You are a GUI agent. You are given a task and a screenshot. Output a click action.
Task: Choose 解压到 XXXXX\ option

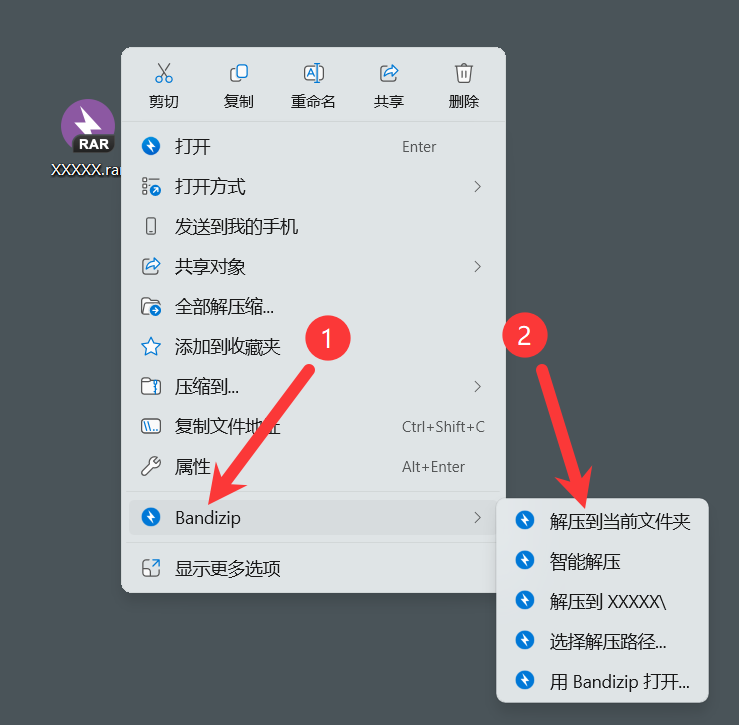[x=602, y=601]
